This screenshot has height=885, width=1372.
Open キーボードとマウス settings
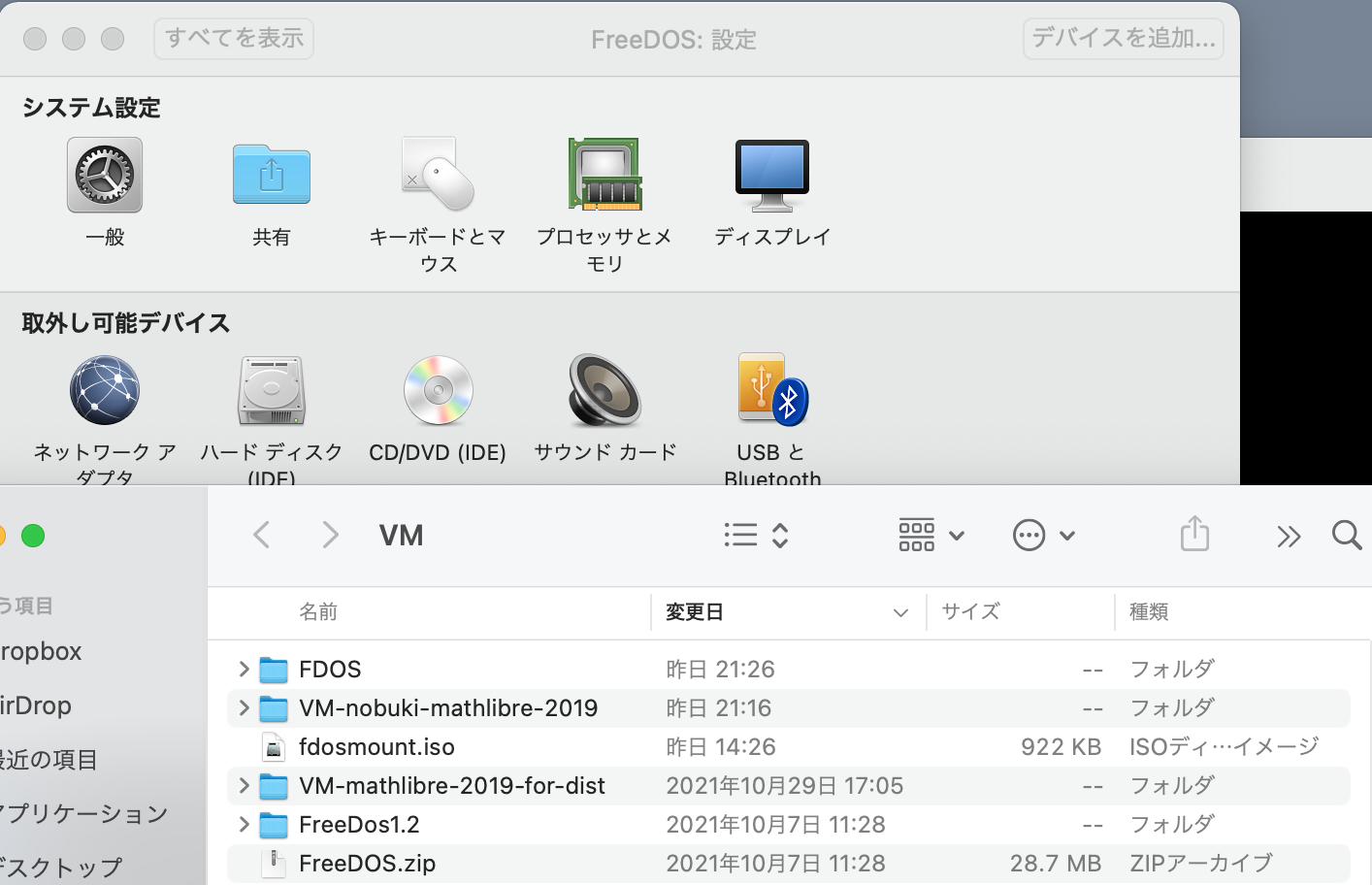(438, 176)
